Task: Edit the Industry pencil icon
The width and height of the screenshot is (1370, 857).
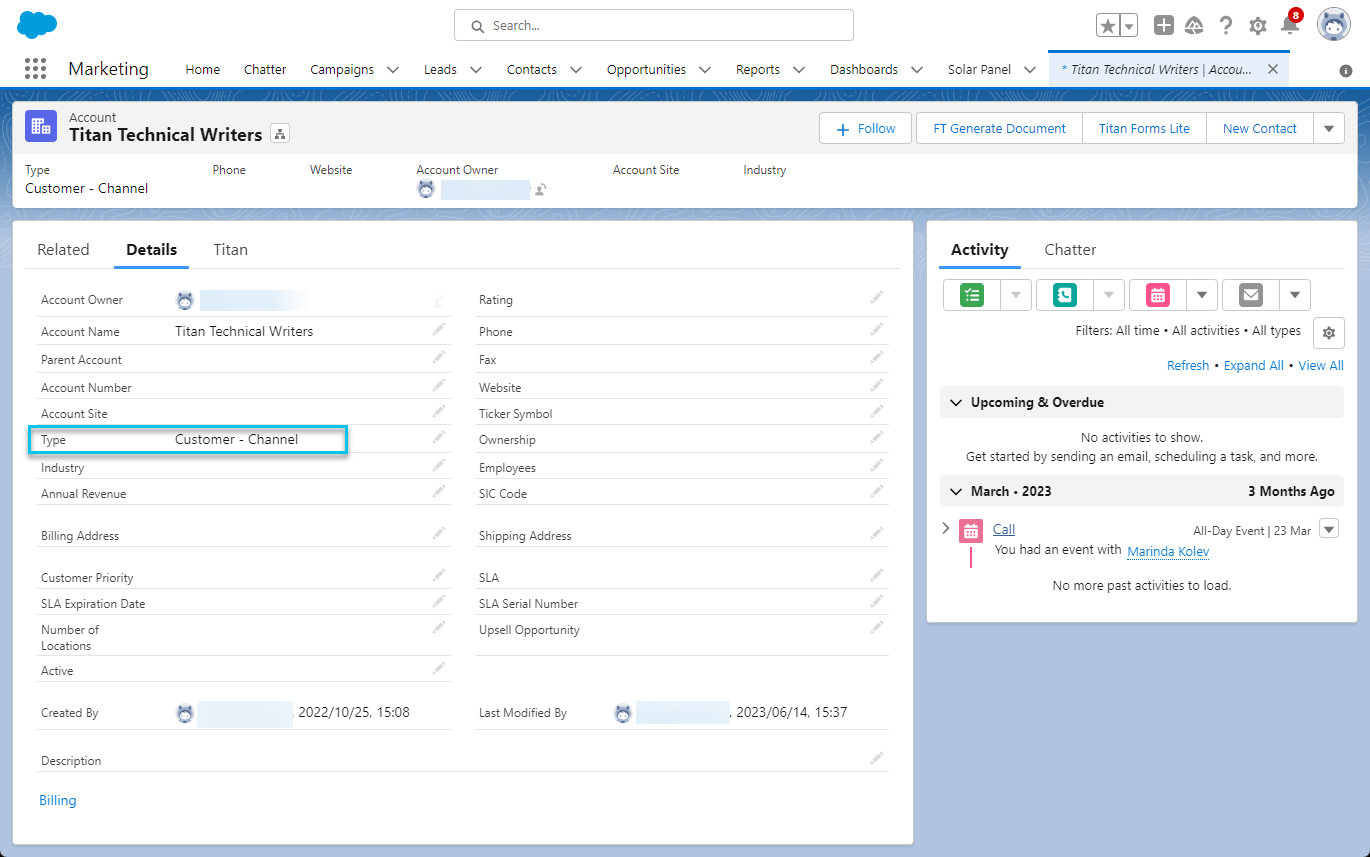Action: (x=439, y=464)
